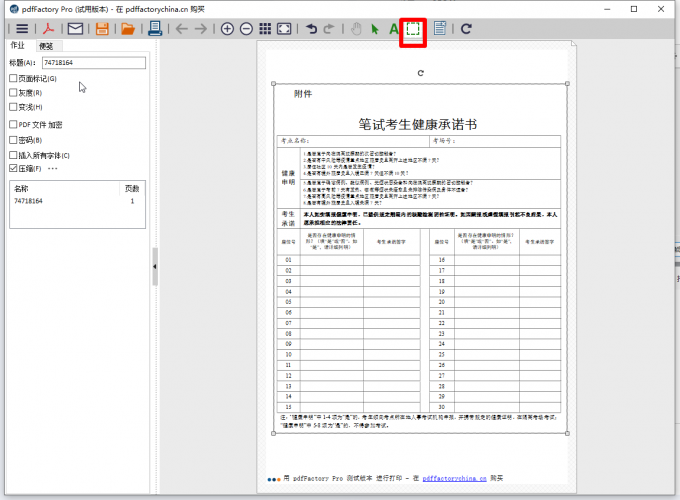Image resolution: width=680 pixels, height=500 pixels.
Task: Click the open folder icon
Action: pyautogui.click(x=128, y=29)
